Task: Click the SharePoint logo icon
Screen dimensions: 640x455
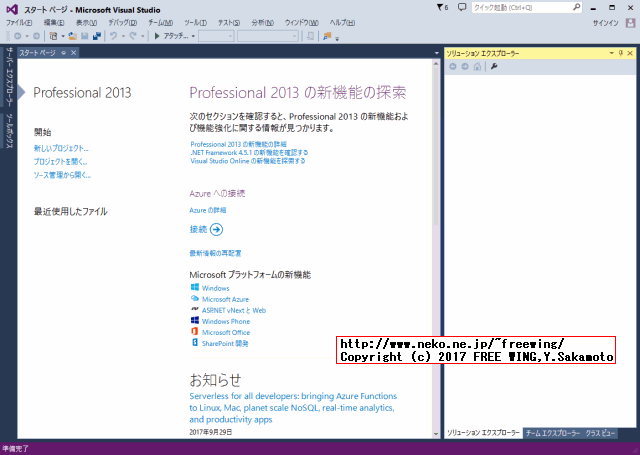Action: coord(195,342)
